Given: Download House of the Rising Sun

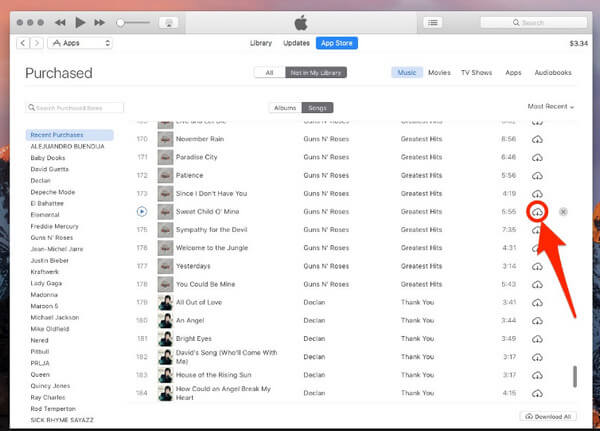Looking at the screenshot, I should 537,375.
